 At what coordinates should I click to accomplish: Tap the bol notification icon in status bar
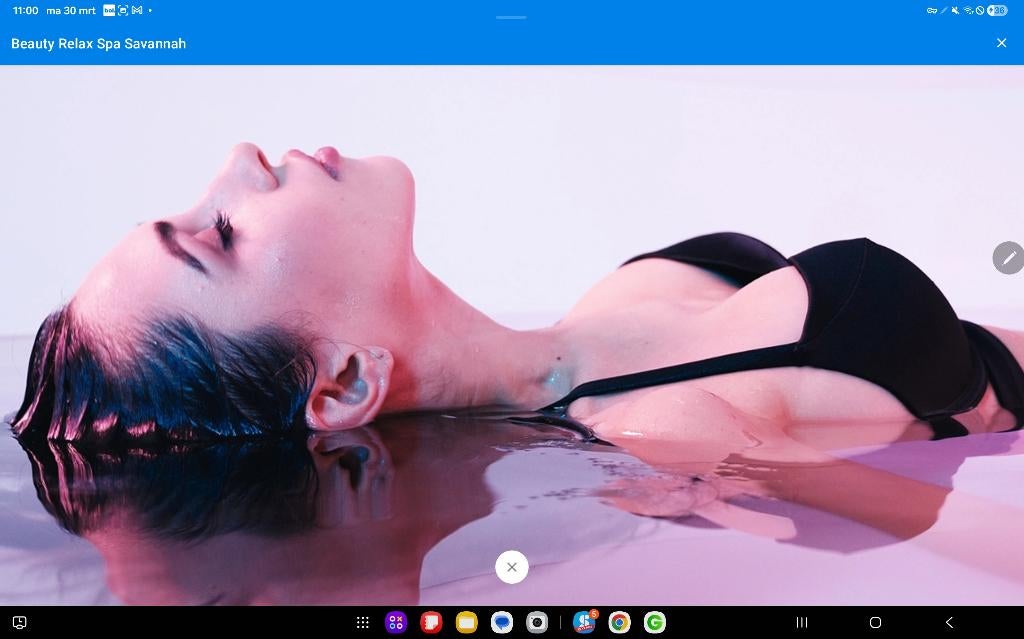coord(109,10)
